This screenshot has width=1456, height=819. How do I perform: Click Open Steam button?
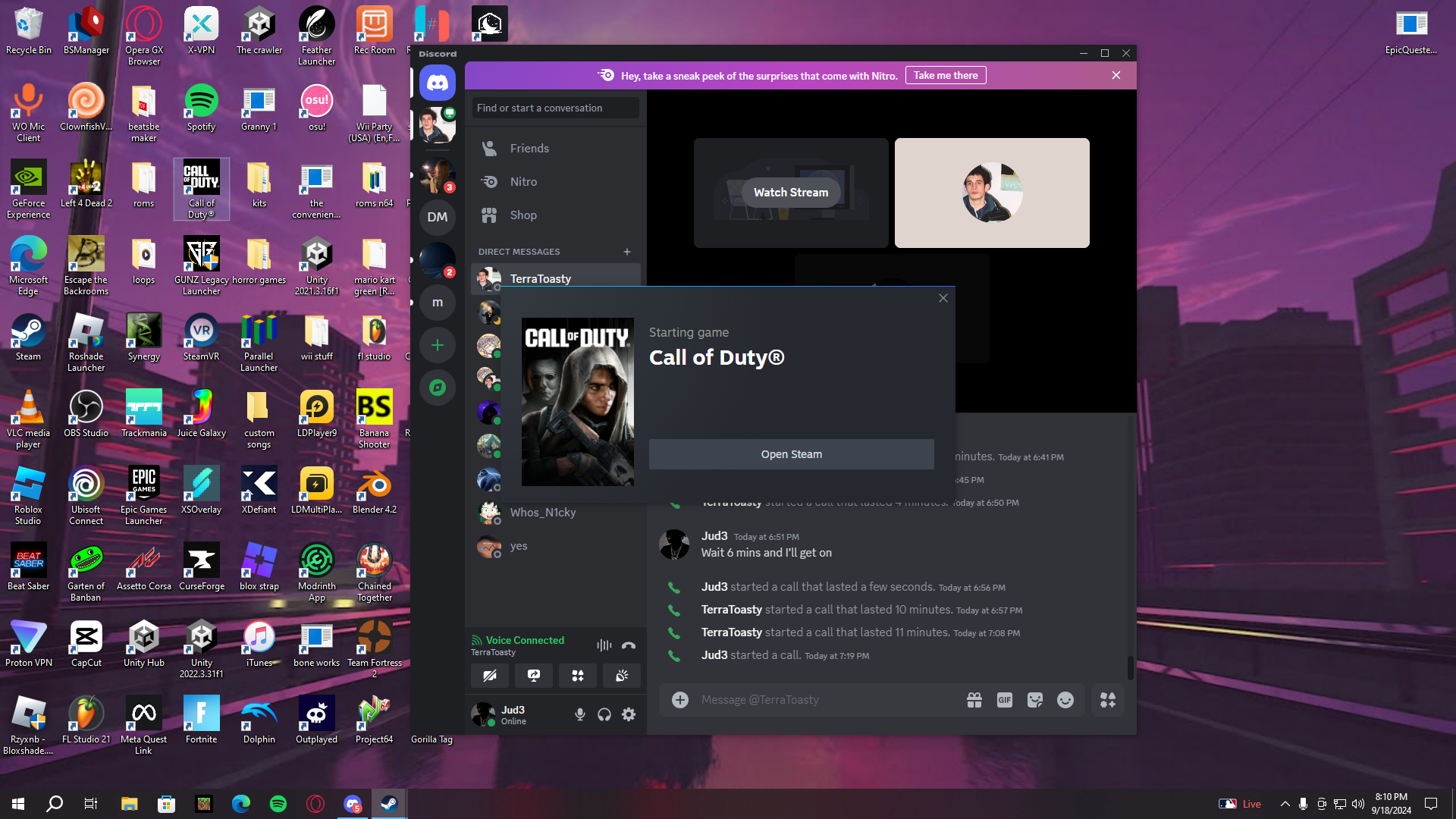[x=791, y=454]
